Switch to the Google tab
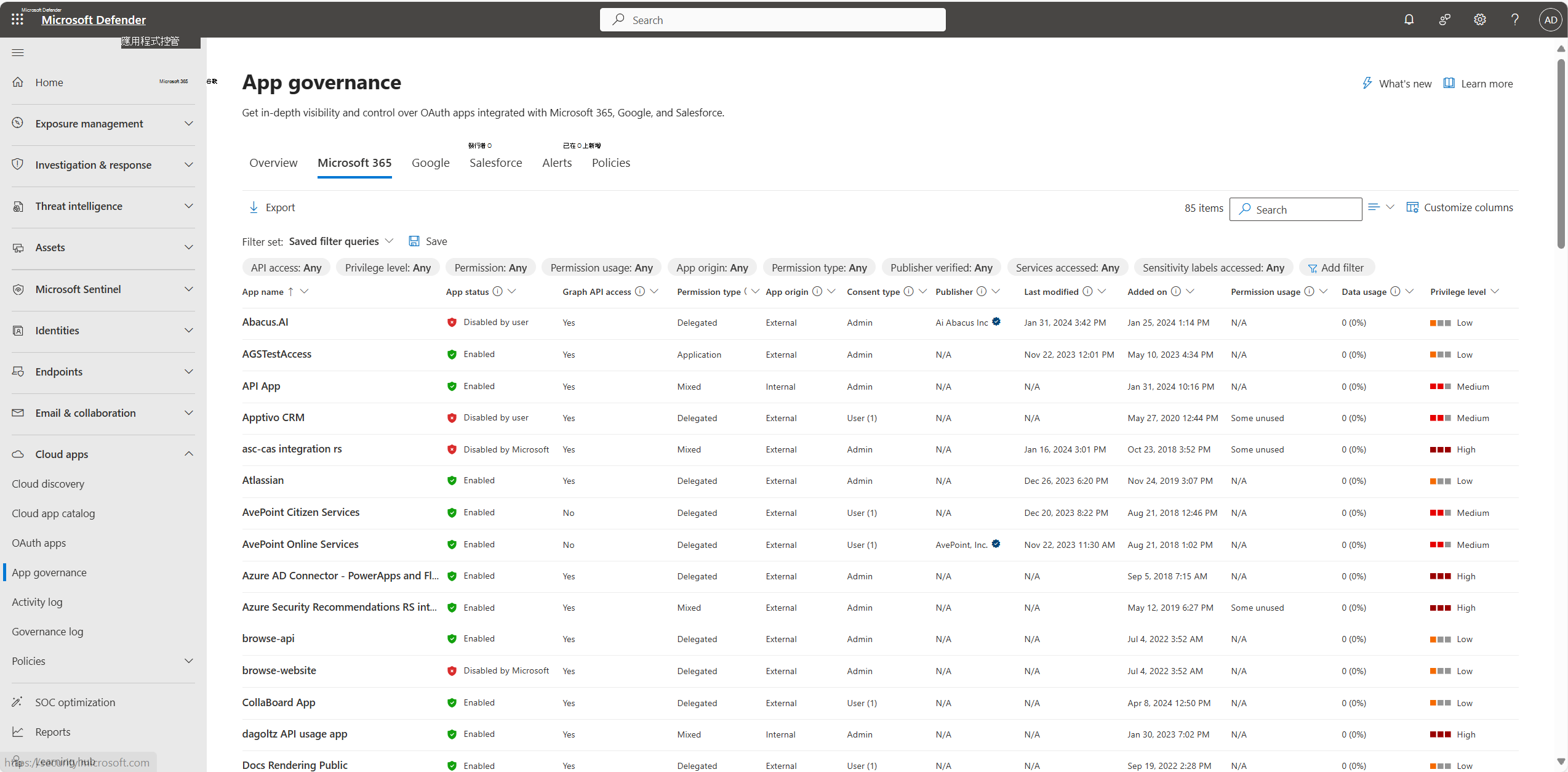The width and height of the screenshot is (1568, 772). (430, 162)
